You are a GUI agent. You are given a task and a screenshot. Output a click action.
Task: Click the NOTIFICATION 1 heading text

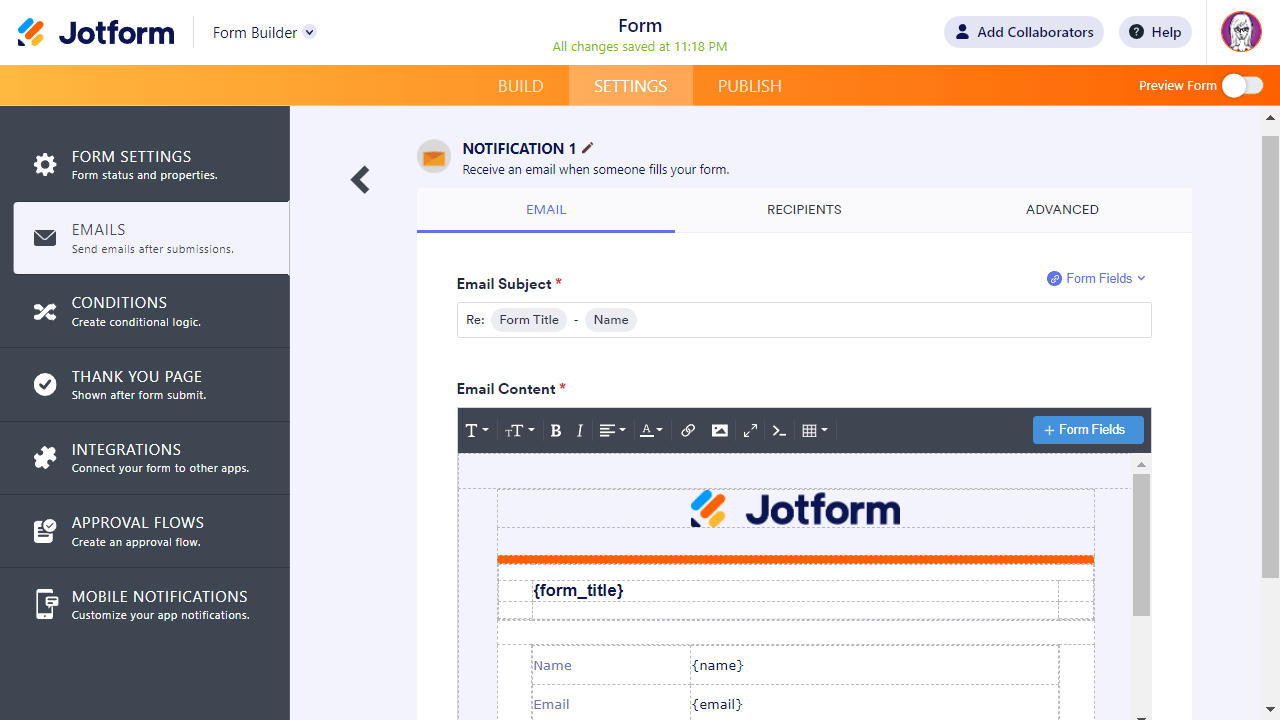[x=519, y=149]
